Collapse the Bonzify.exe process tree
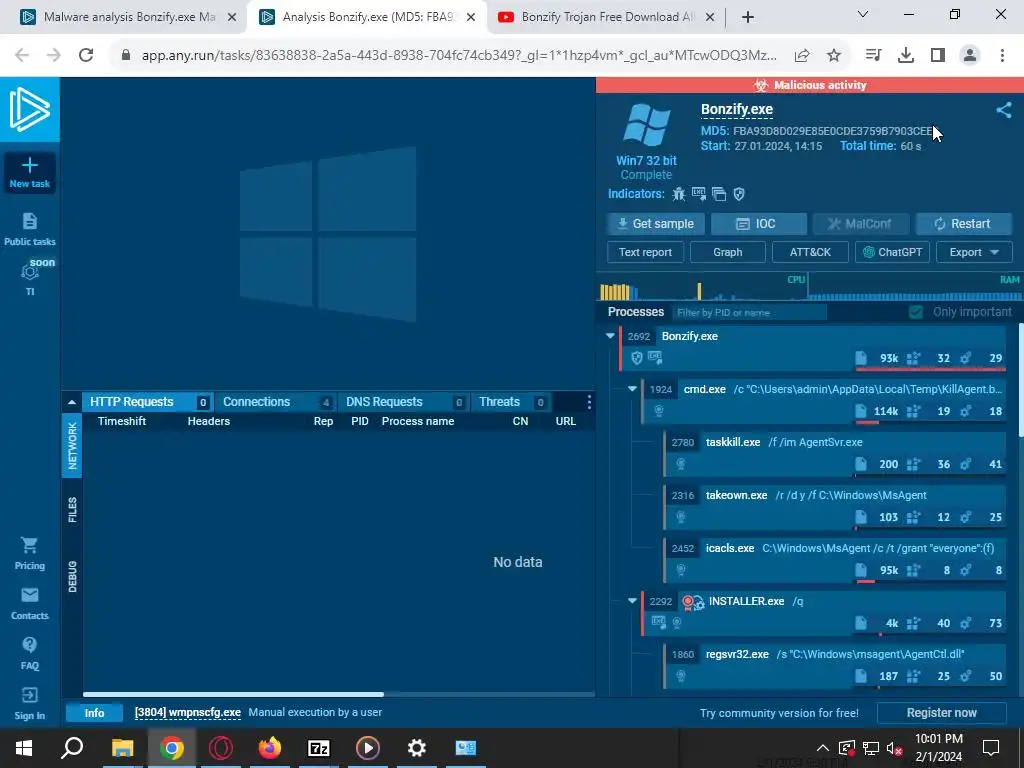This screenshot has width=1024, height=768. [x=611, y=336]
